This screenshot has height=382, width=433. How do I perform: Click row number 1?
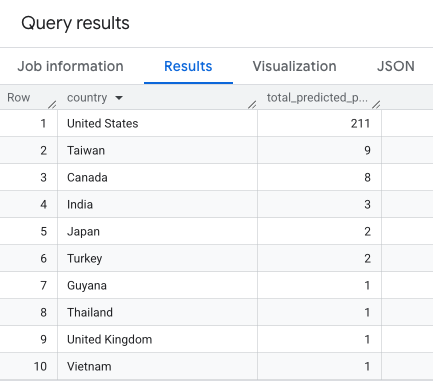(x=43, y=123)
